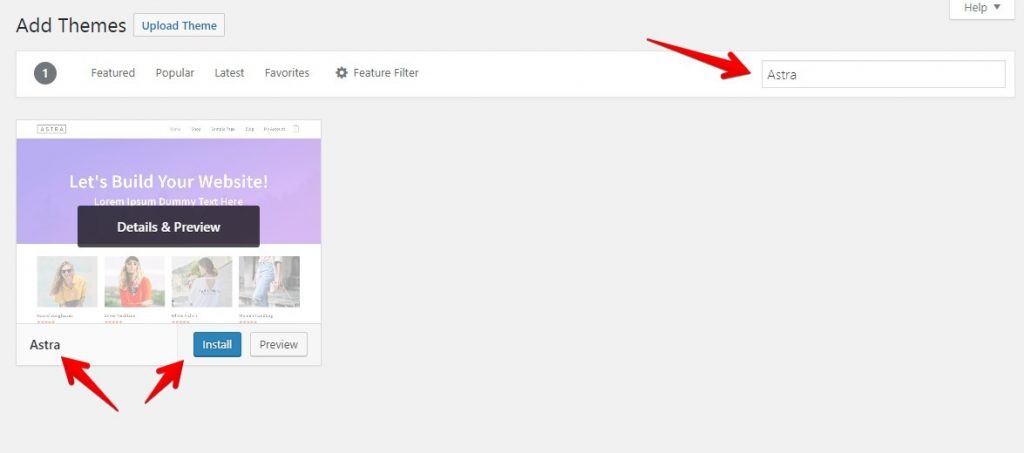Switch to the Featured tab
This screenshot has width=1024, height=453.
click(112, 73)
